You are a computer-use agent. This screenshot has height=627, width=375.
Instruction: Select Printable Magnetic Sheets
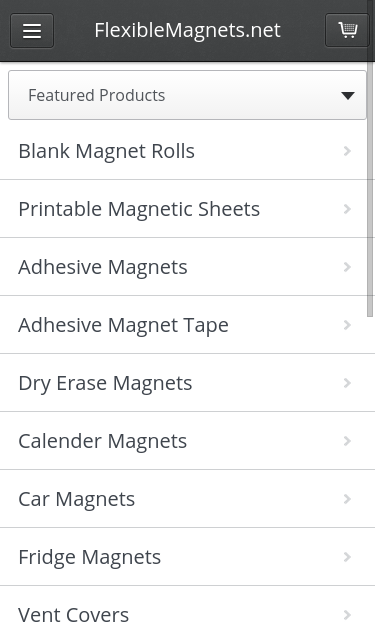(187, 209)
